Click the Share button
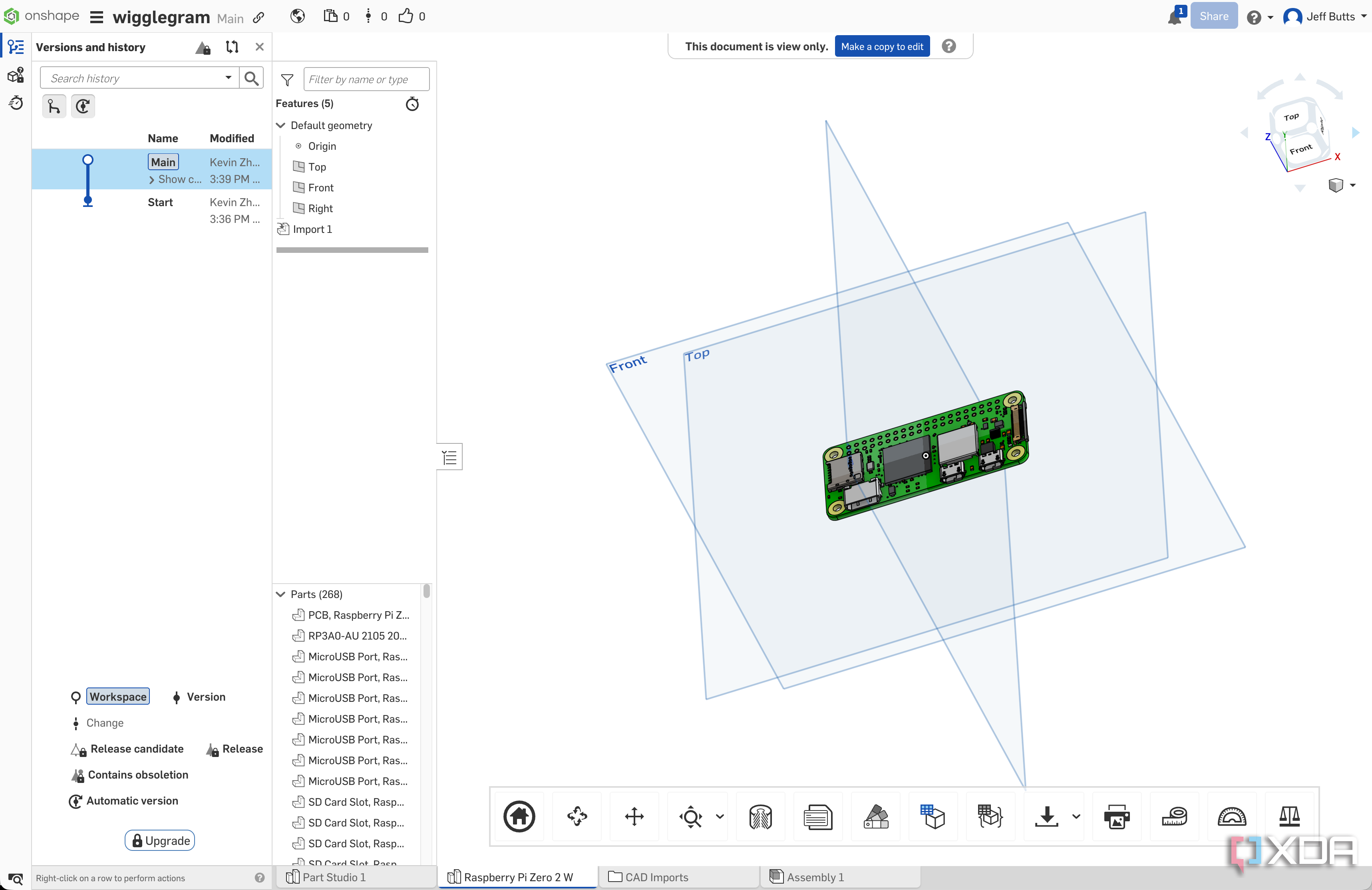The image size is (1372, 890). click(x=1213, y=16)
